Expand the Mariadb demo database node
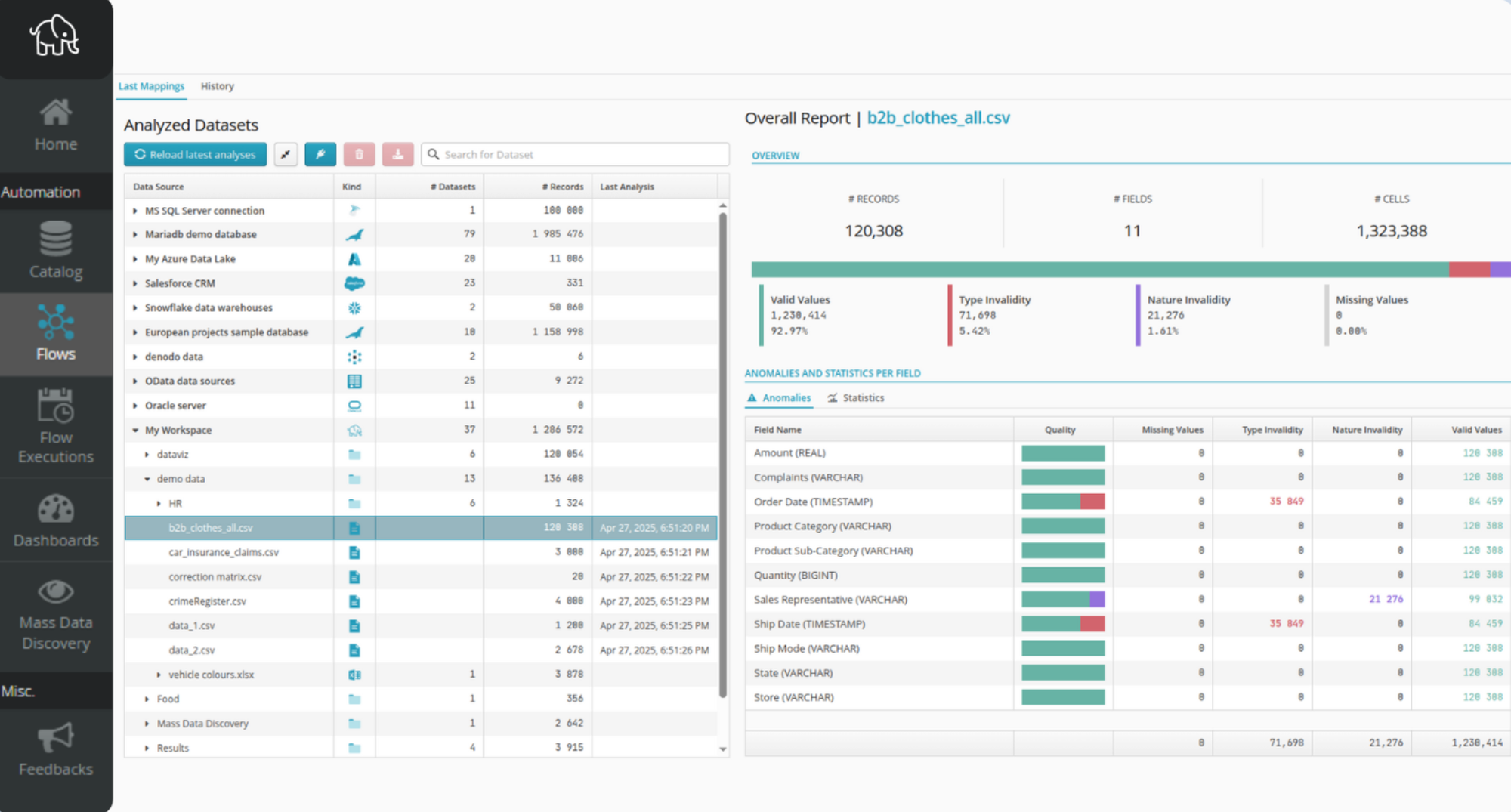Viewport: 1511px width, 812px height. click(135, 235)
